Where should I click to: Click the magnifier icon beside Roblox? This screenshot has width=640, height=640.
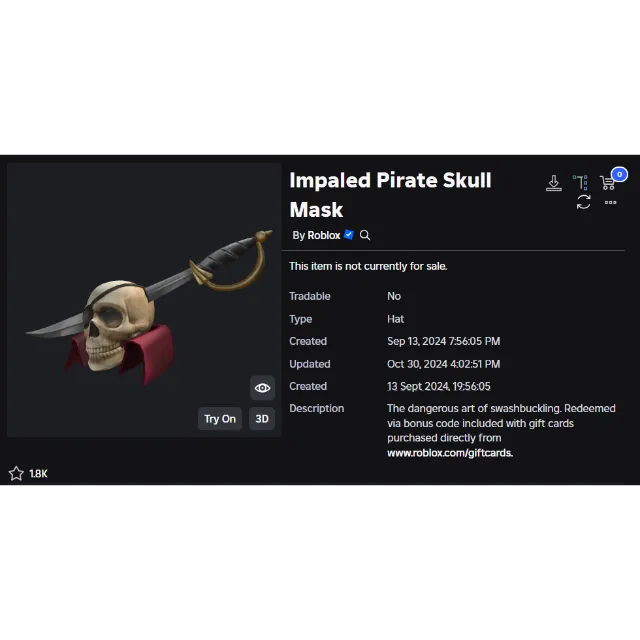[x=364, y=235]
